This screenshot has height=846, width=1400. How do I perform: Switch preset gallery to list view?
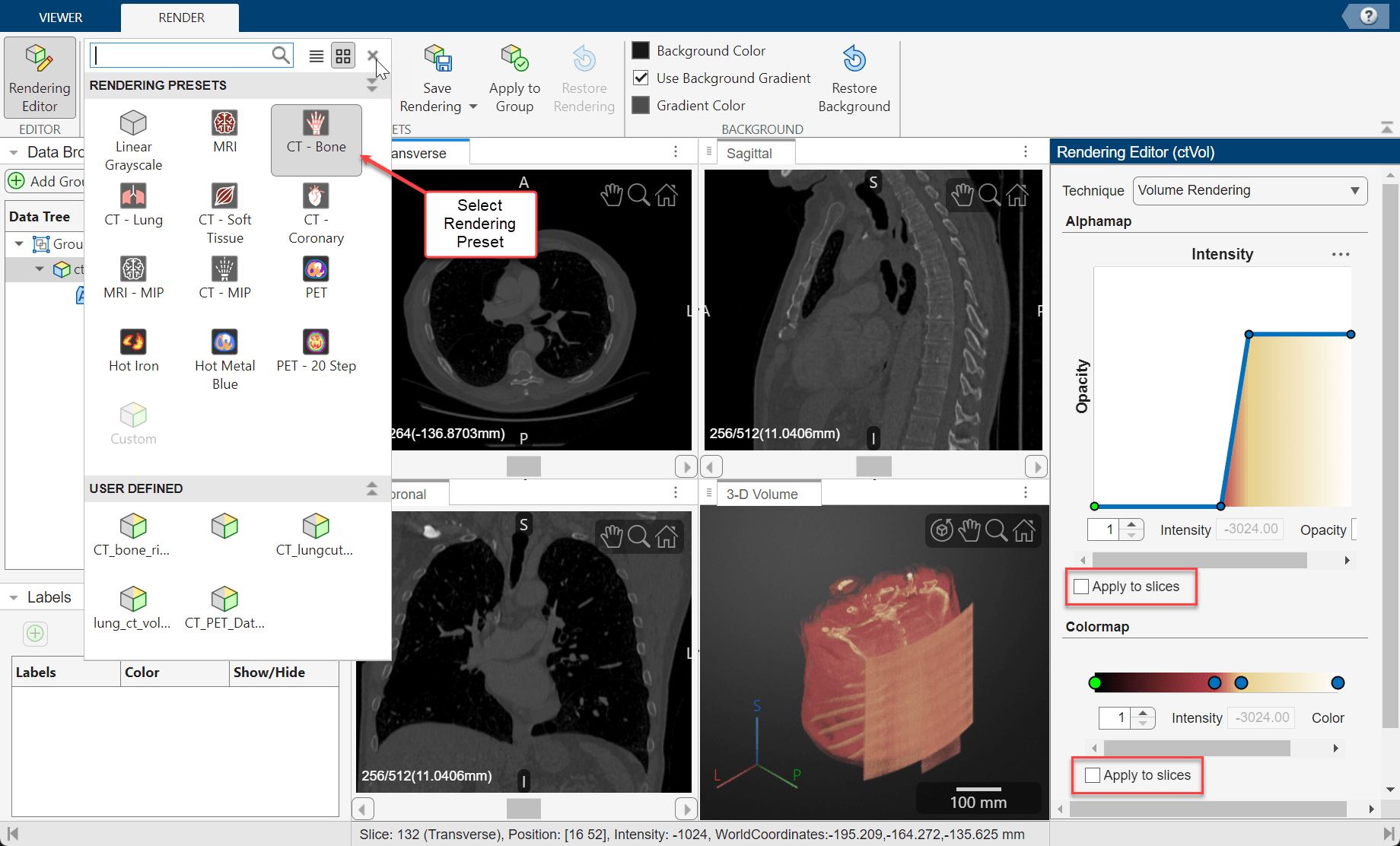pos(317,56)
